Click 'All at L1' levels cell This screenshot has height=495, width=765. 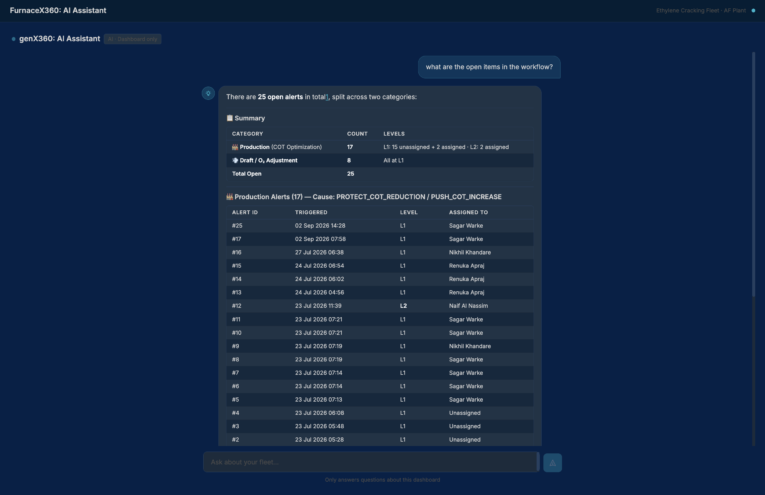point(393,160)
